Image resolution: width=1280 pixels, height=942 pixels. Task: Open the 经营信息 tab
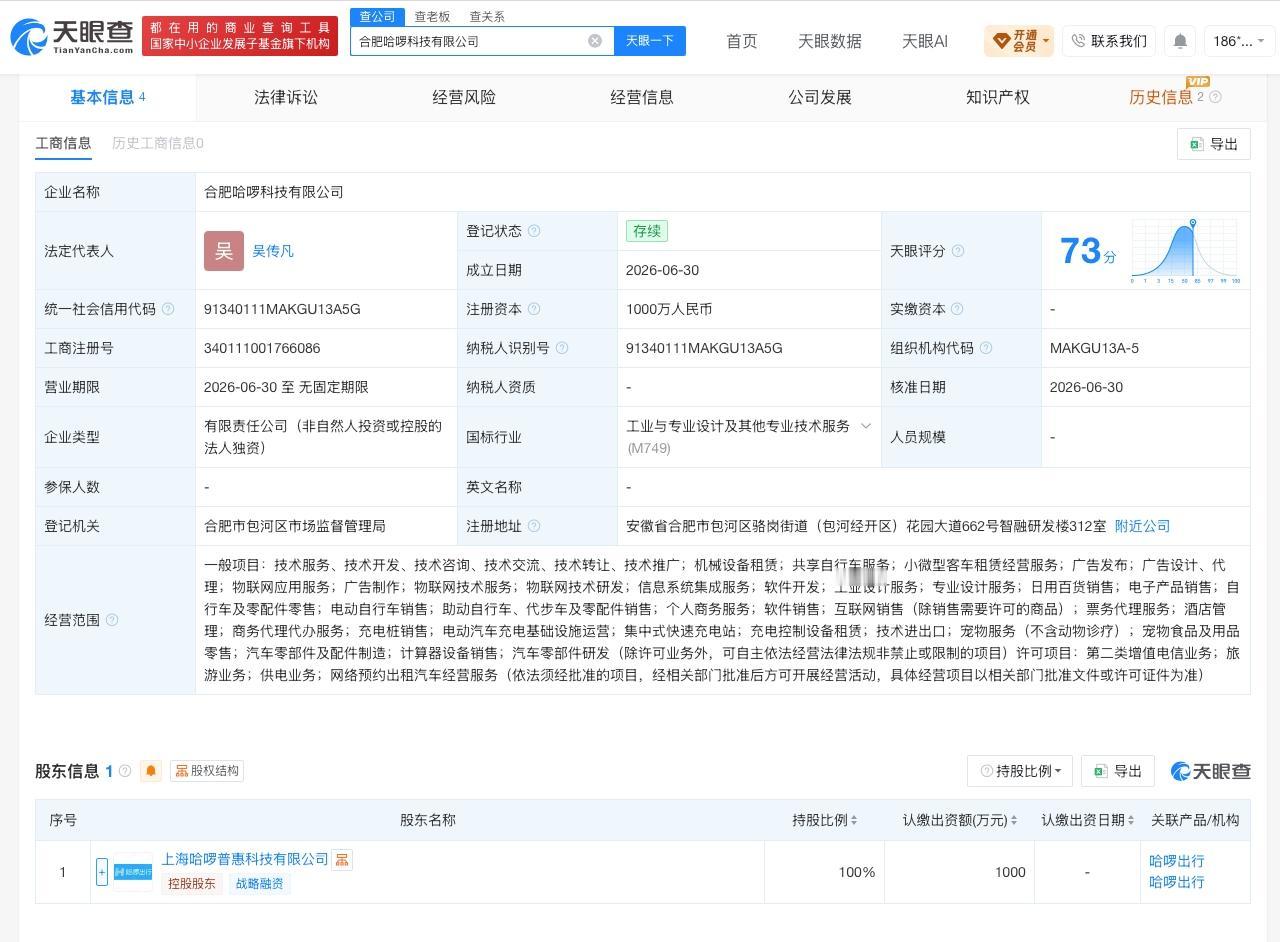pos(642,97)
